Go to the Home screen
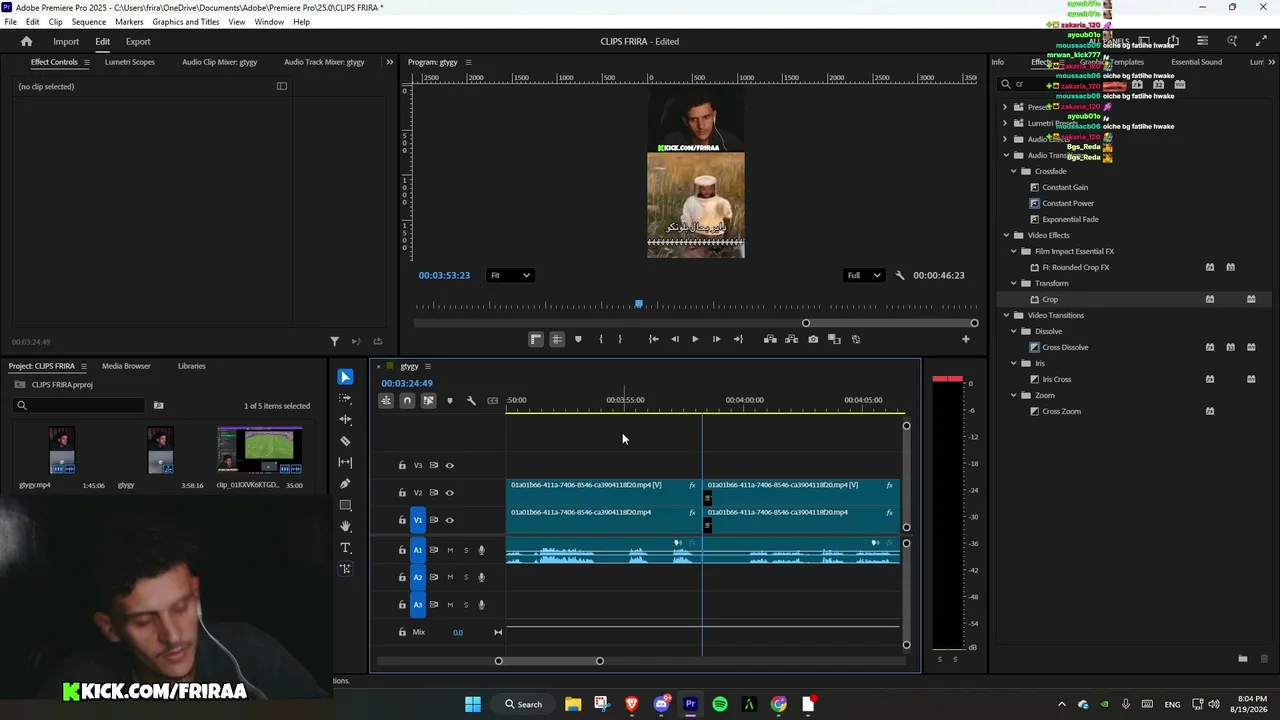 pyautogui.click(x=27, y=41)
